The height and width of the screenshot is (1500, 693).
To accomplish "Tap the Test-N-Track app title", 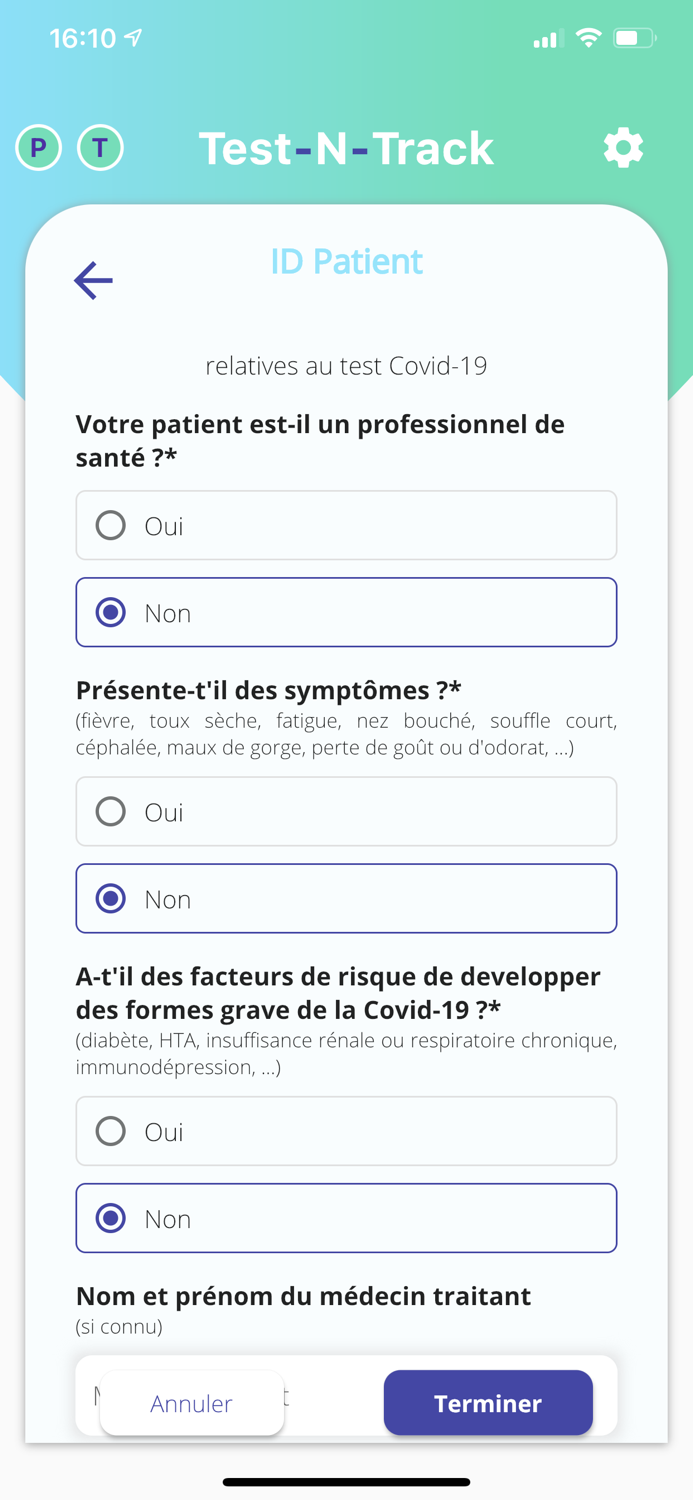I will [x=346, y=148].
